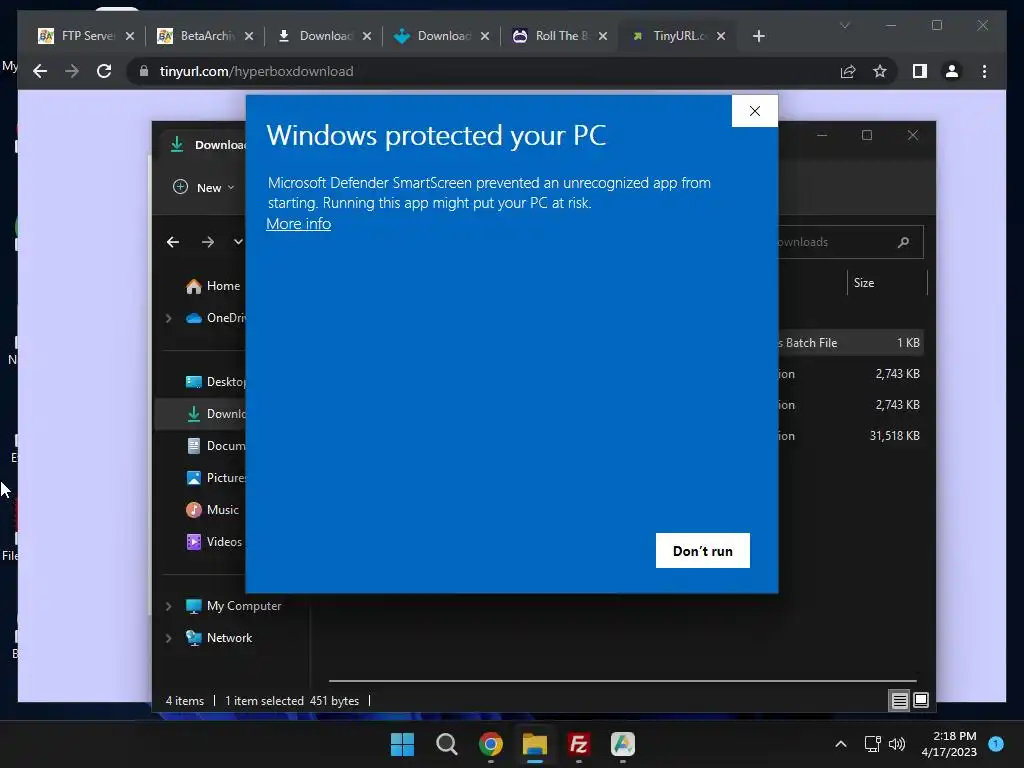Open a new Chrome tab
This screenshot has width=1024, height=768.
tap(758, 36)
